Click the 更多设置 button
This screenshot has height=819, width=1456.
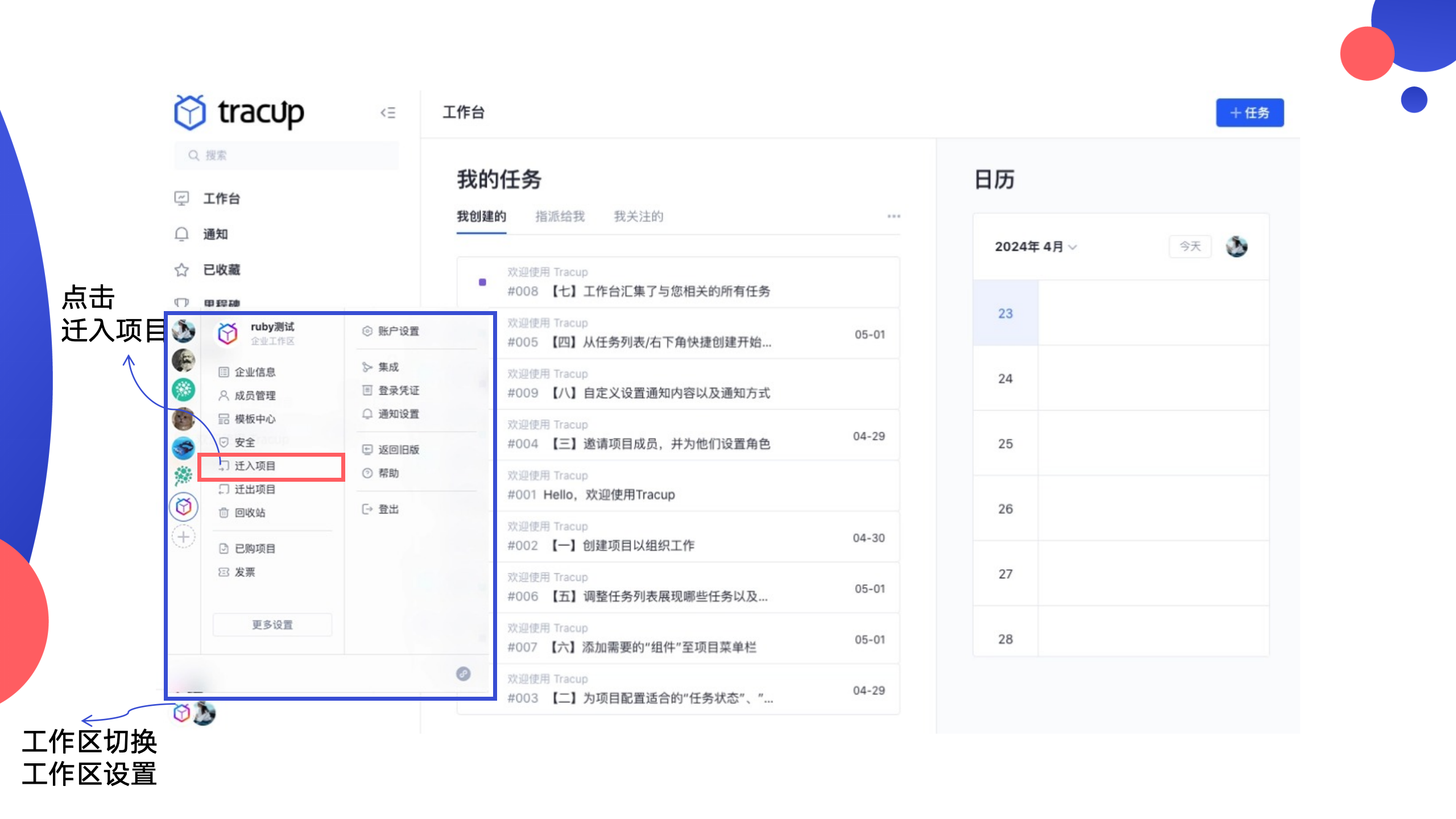click(x=272, y=624)
